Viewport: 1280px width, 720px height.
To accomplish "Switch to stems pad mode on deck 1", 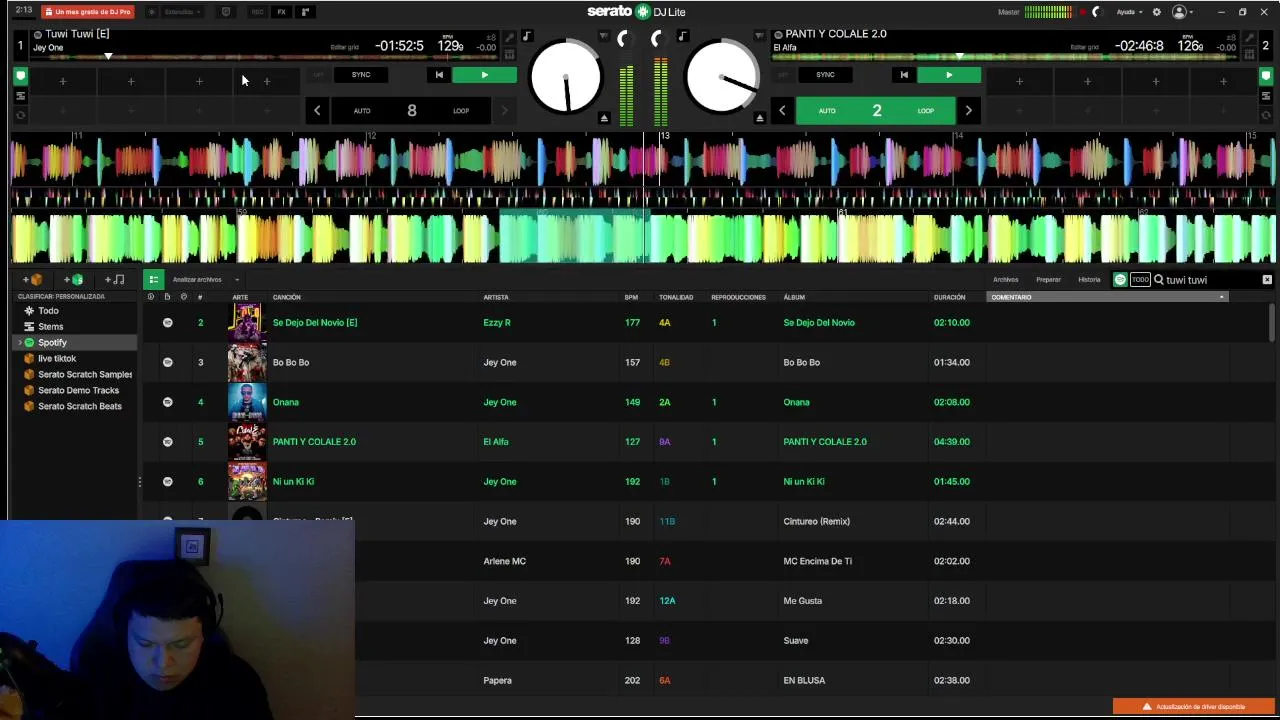I will click(x=20, y=96).
